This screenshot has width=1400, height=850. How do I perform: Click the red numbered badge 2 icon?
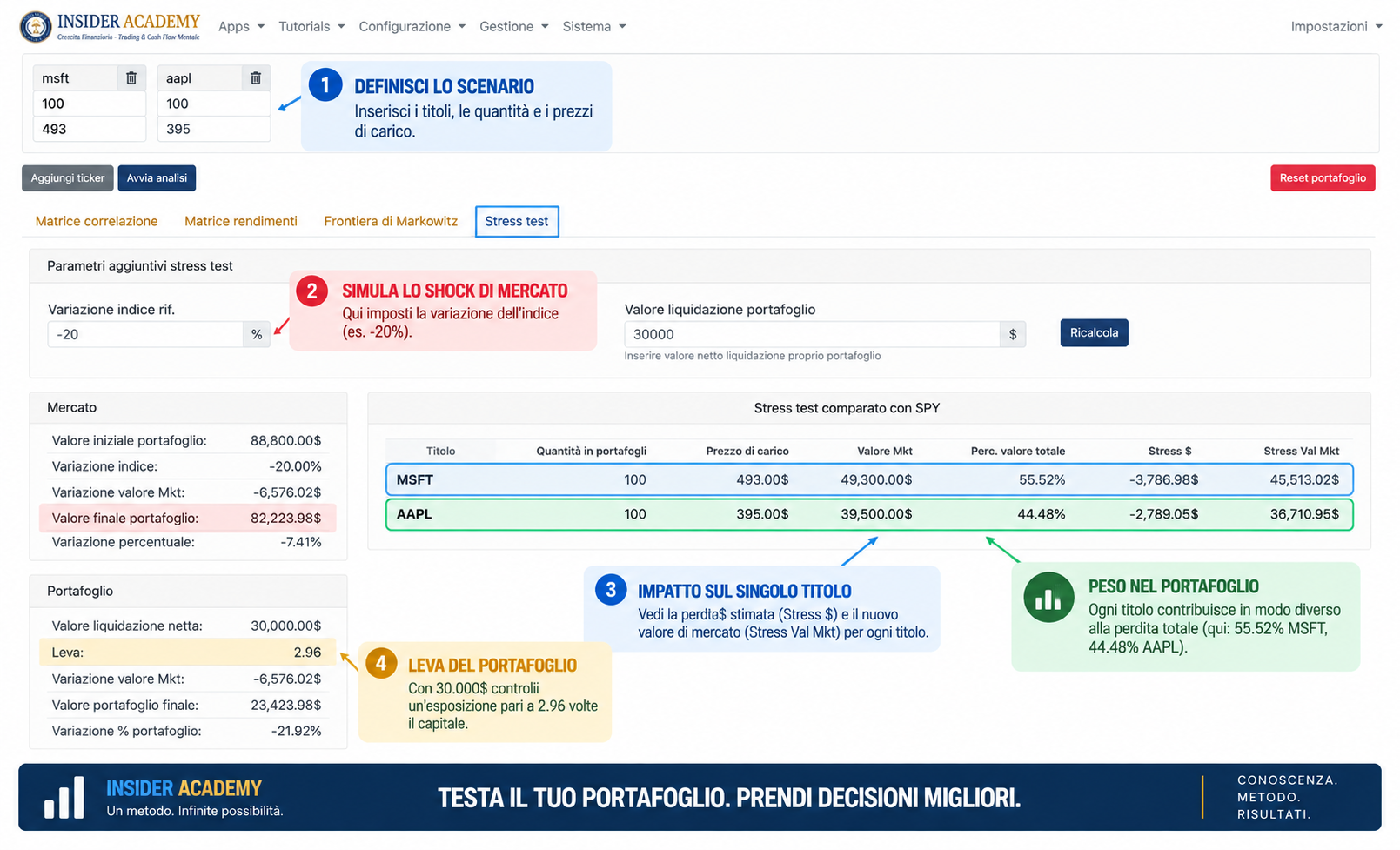[x=311, y=291]
